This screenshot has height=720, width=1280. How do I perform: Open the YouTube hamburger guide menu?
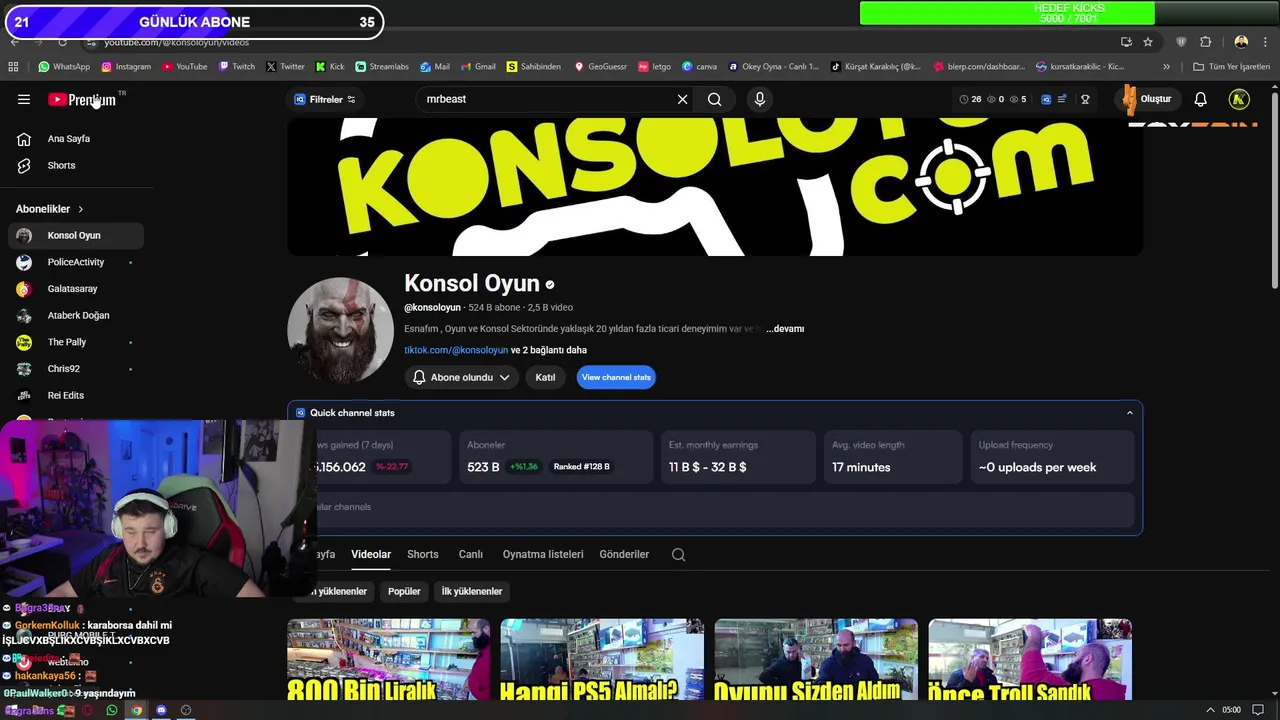(24, 99)
